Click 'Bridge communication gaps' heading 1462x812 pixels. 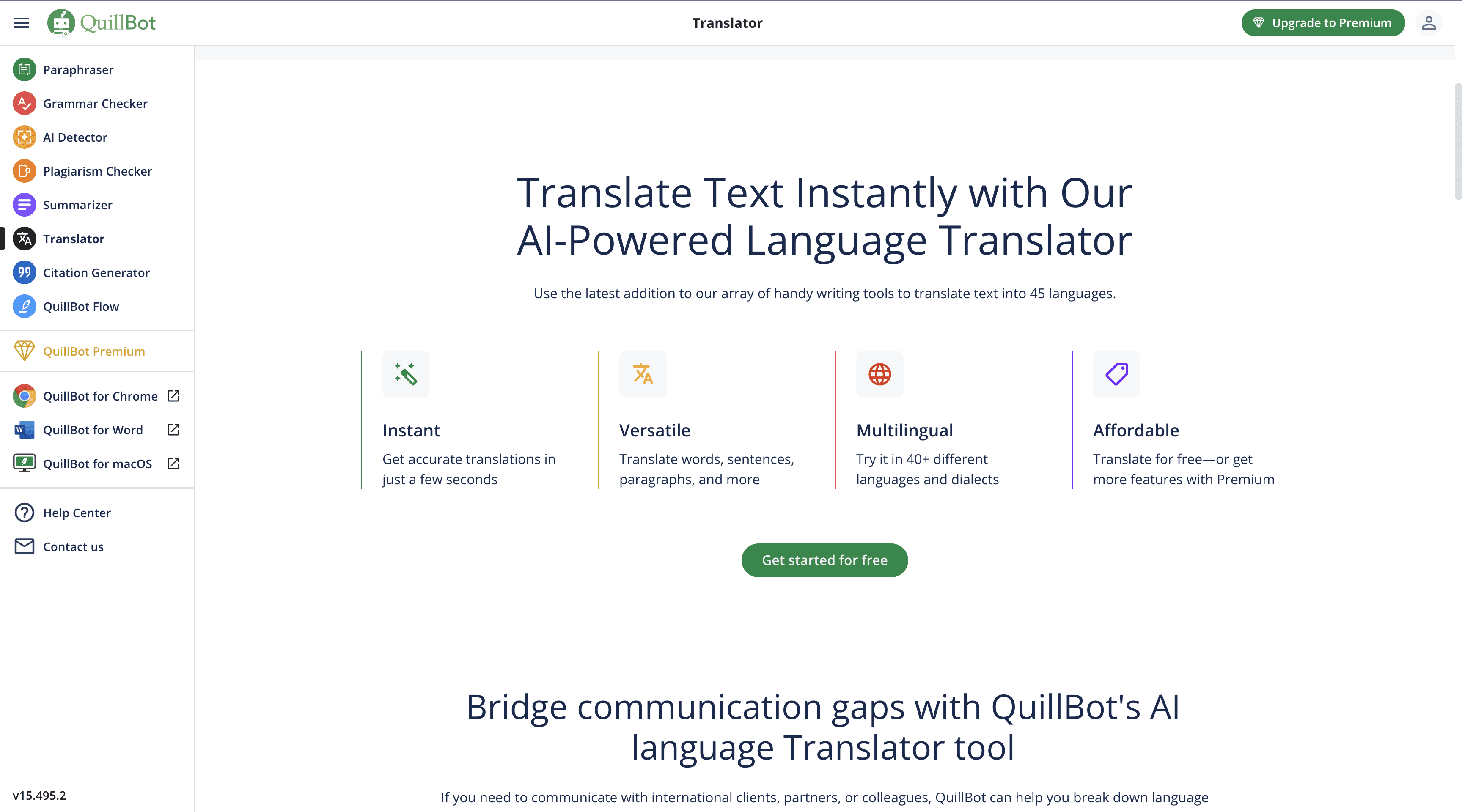(823, 727)
